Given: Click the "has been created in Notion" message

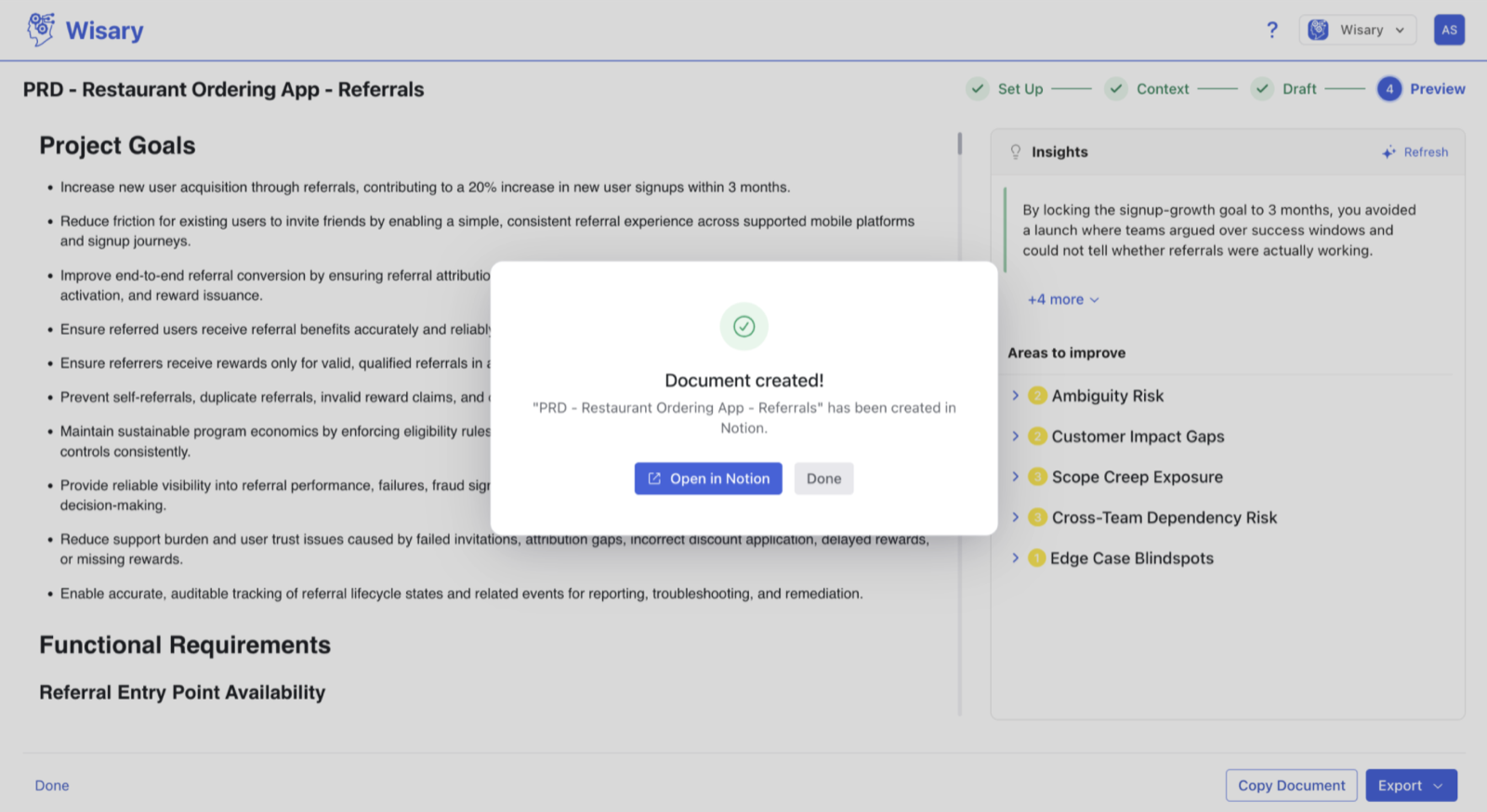Looking at the screenshot, I should pos(743,418).
